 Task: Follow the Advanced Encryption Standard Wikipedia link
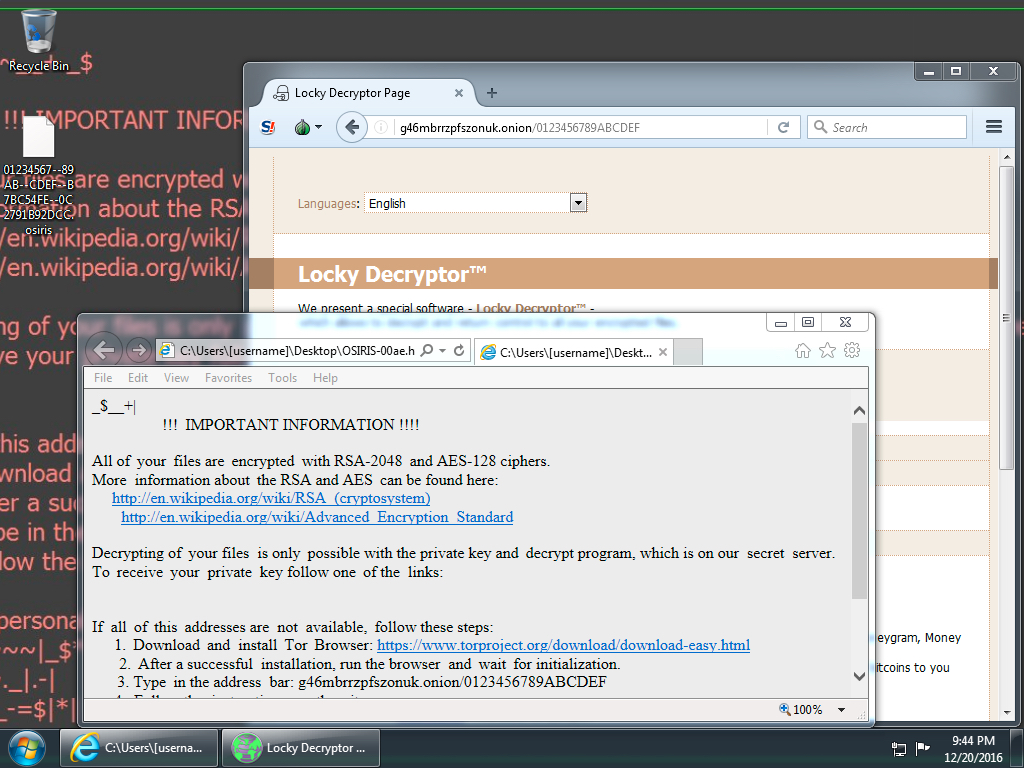(x=317, y=517)
